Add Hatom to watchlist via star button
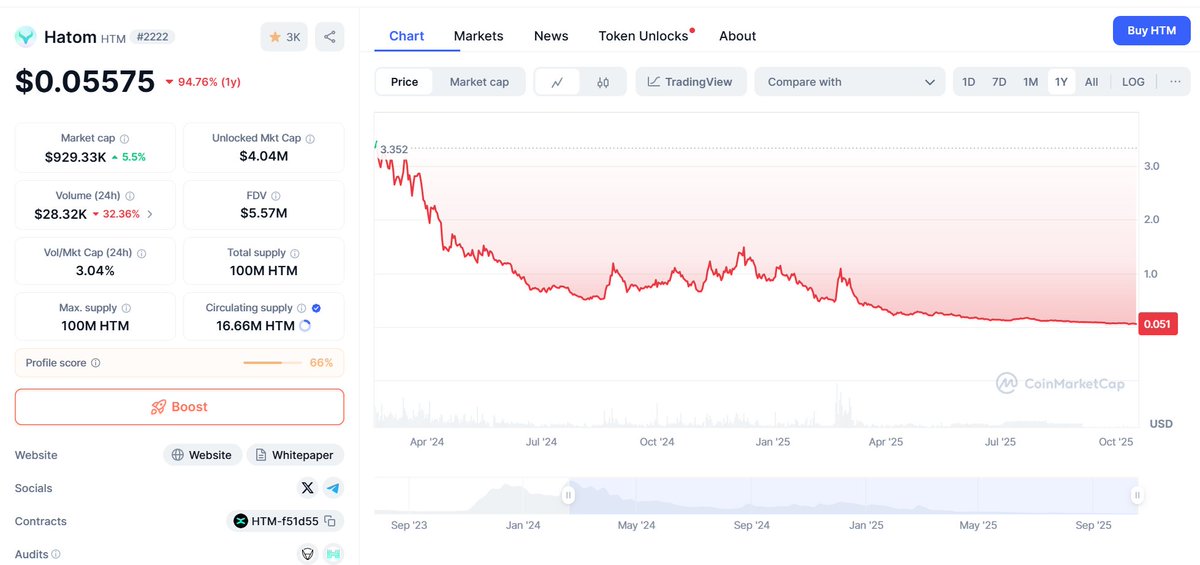The height and width of the screenshot is (565, 1200). coord(284,37)
